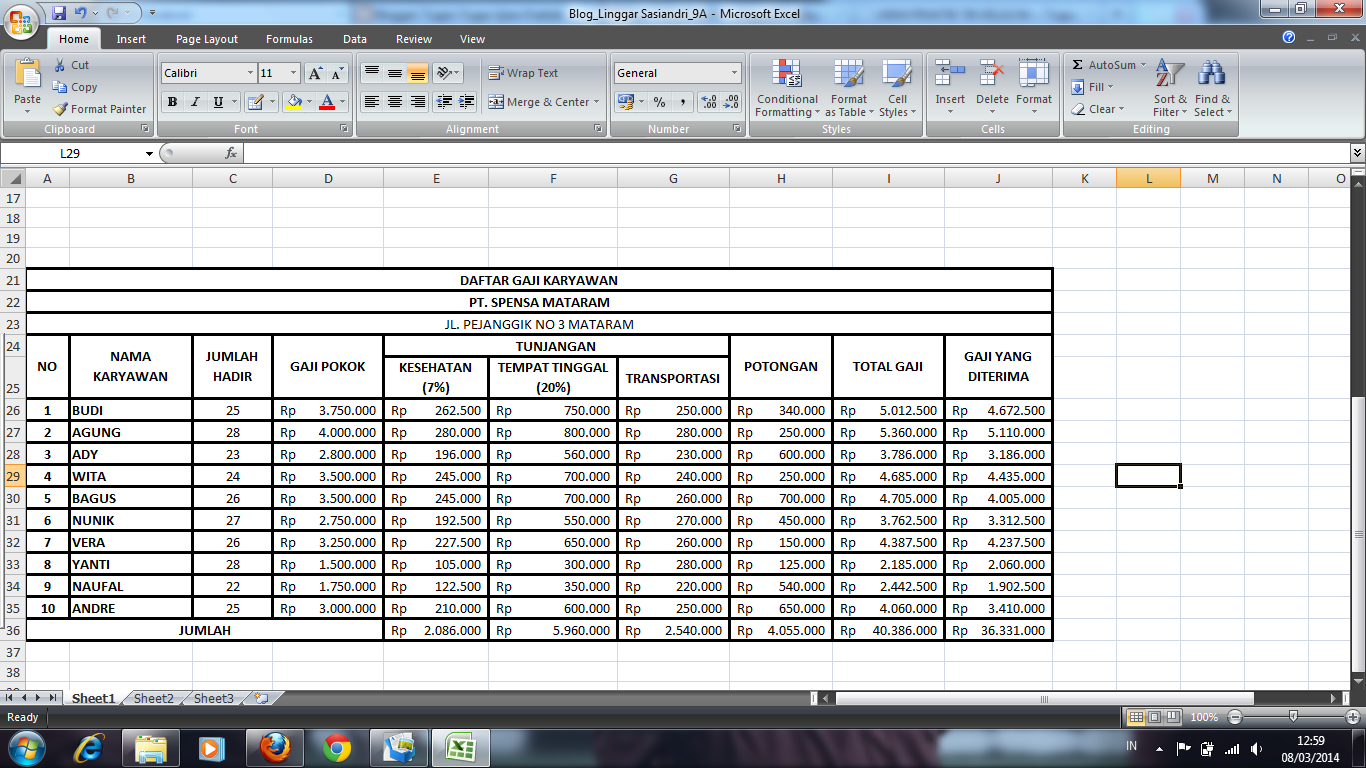Activate the Format Painter brush
1366x768 pixels.
(100, 109)
